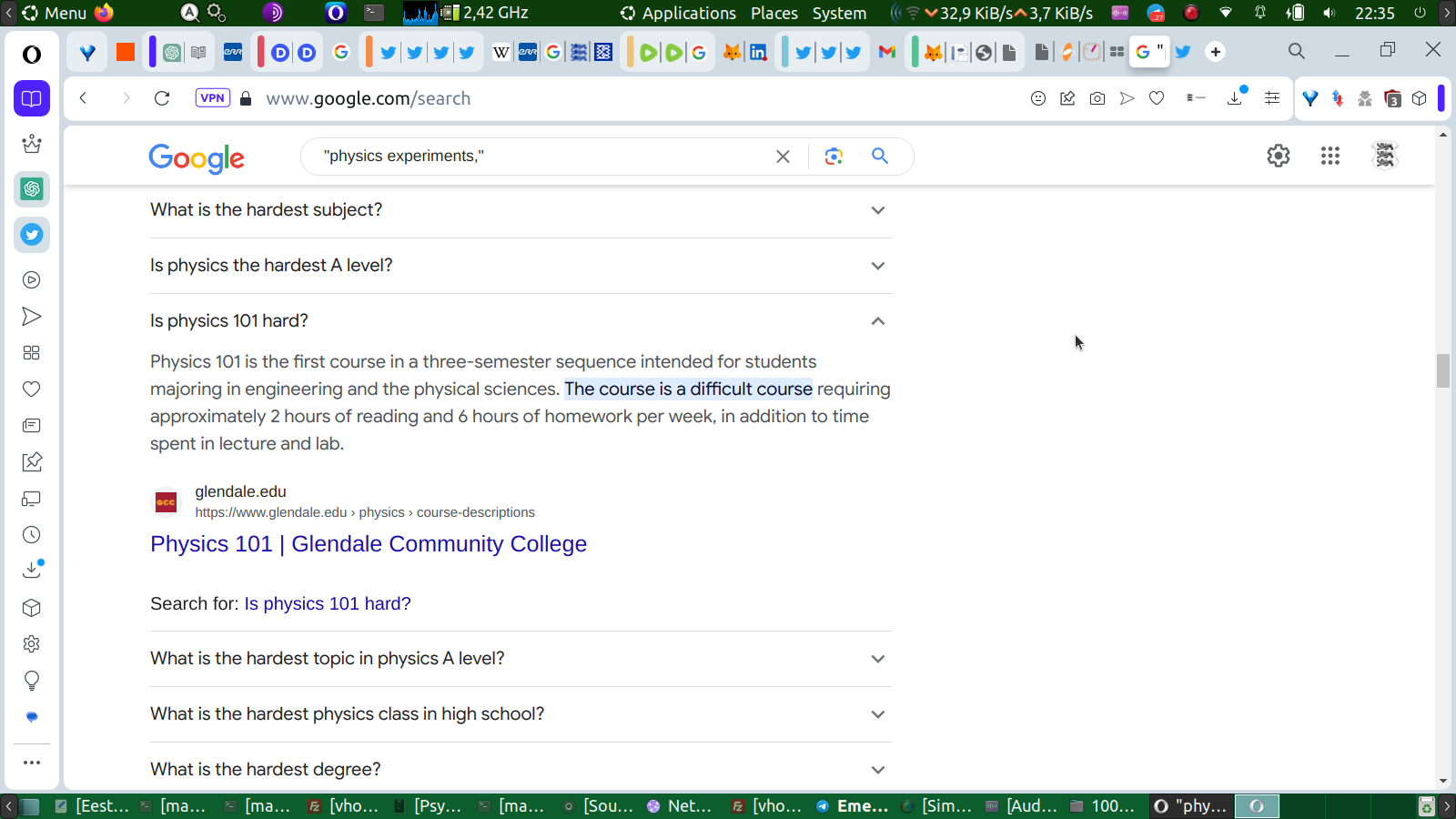The image size is (1456, 819).
Task: Open Settings gear in the sidebar
Action: 32,644
